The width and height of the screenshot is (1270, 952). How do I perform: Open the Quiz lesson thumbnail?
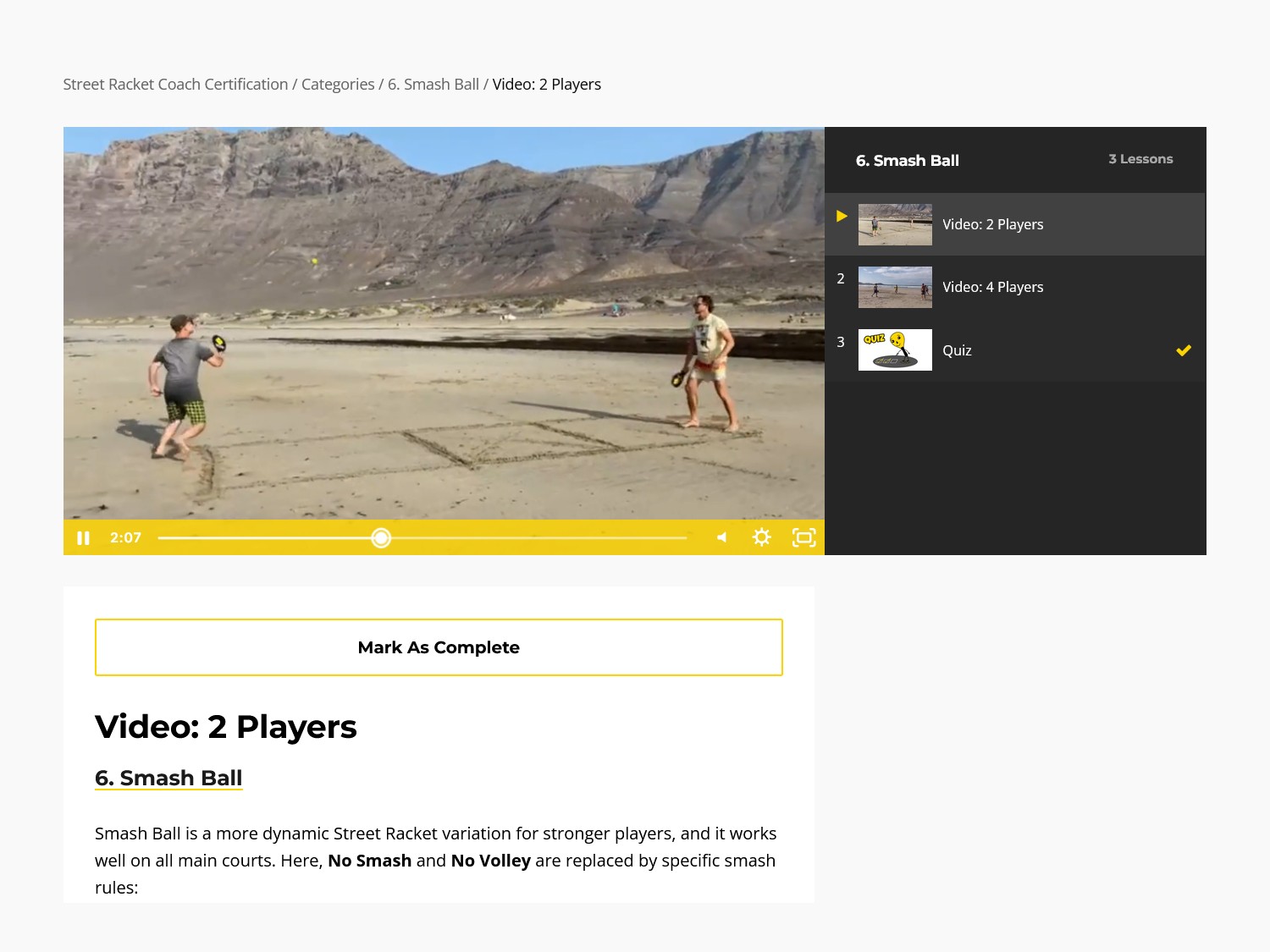(895, 349)
